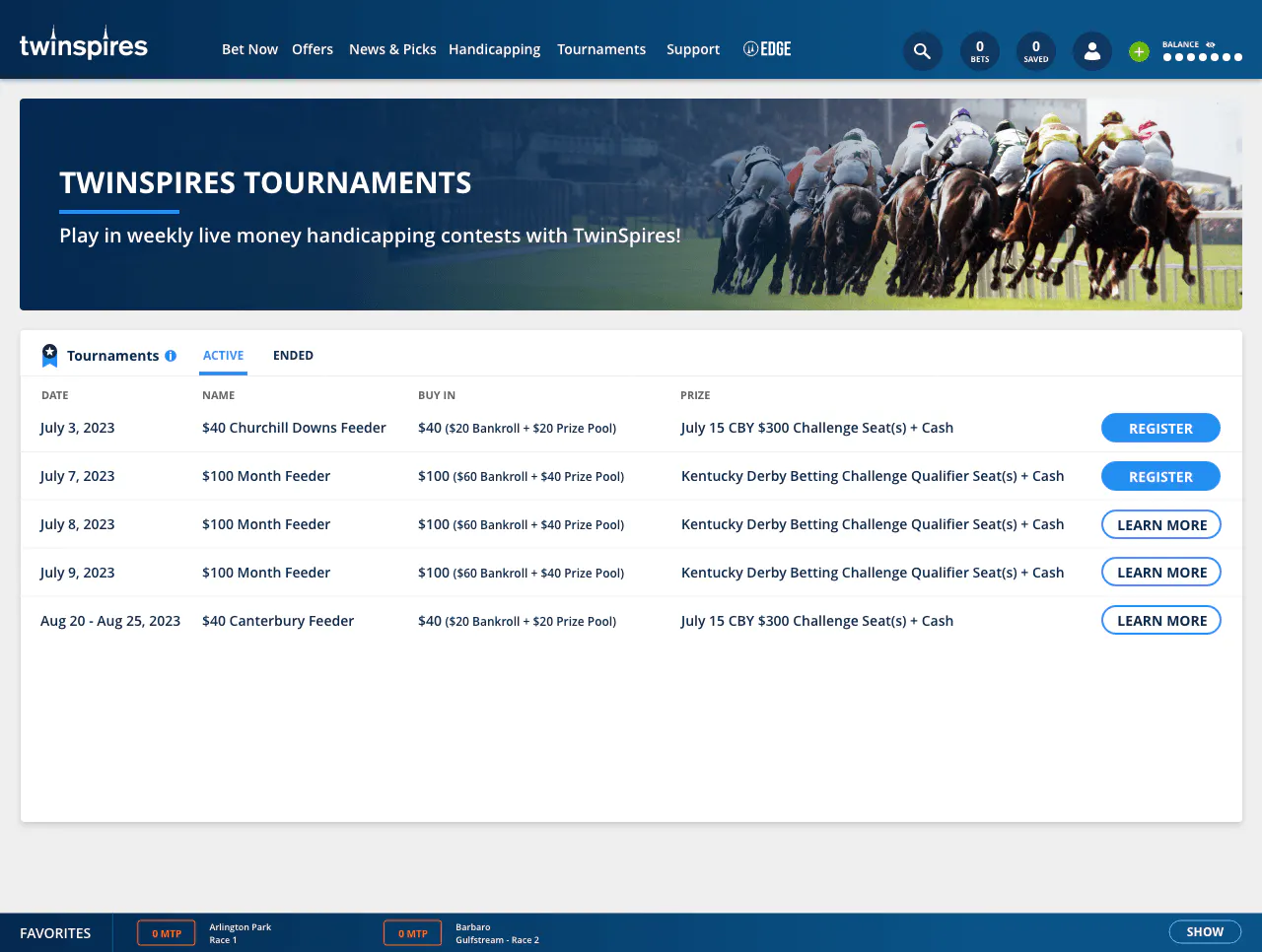The width and height of the screenshot is (1262, 952).
Task: Select the Tournaments ribbon badge icon
Action: pyautogui.click(x=49, y=356)
